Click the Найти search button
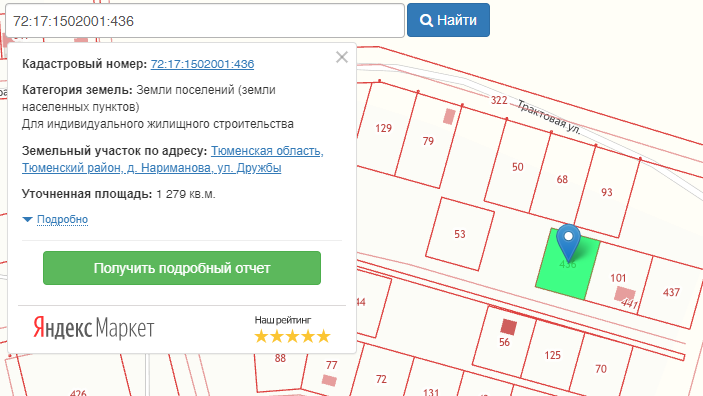This screenshot has height=396, width=703. pyautogui.click(x=448, y=20)
